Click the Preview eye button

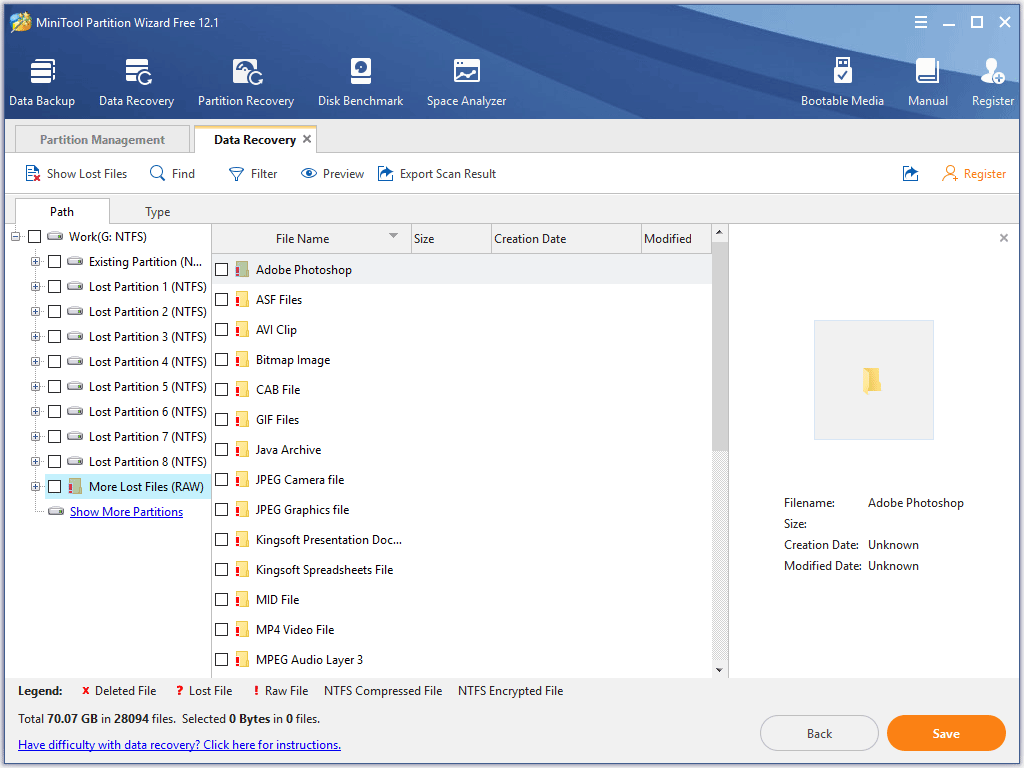click(x=332, y=174)
